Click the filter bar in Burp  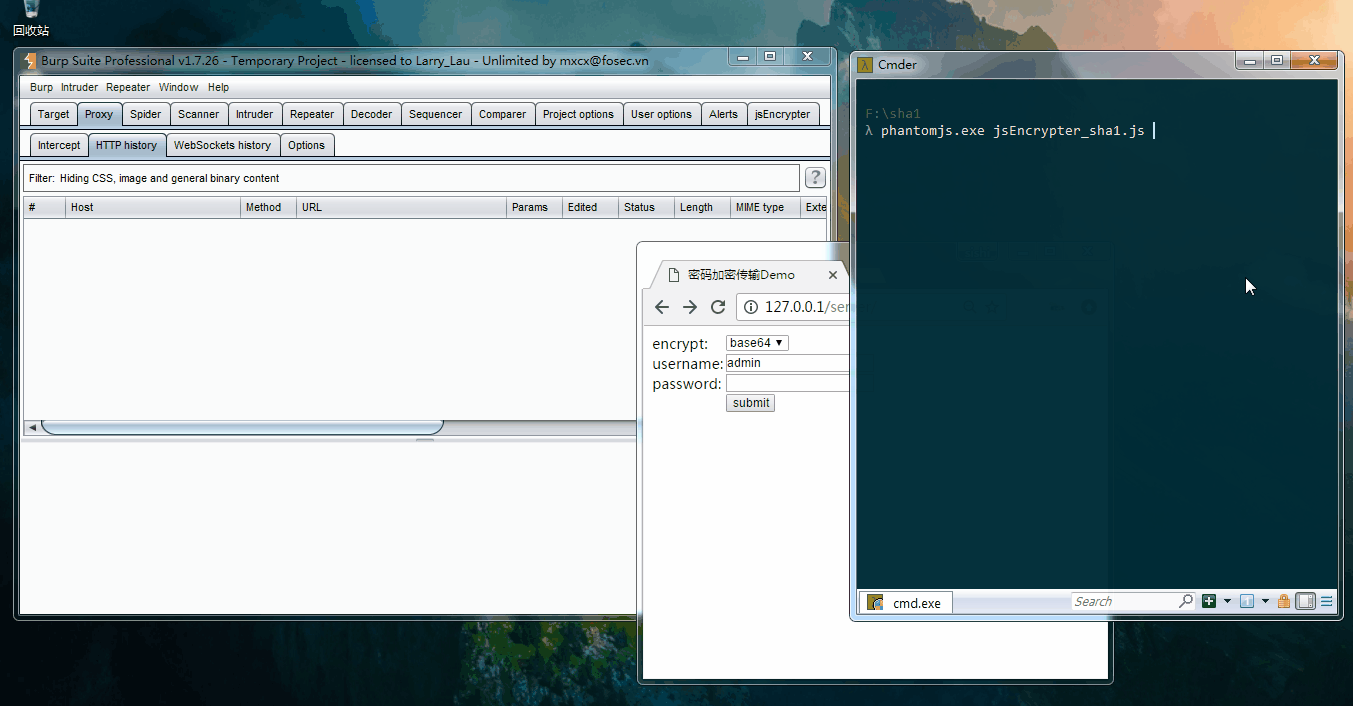click(411, 178)
